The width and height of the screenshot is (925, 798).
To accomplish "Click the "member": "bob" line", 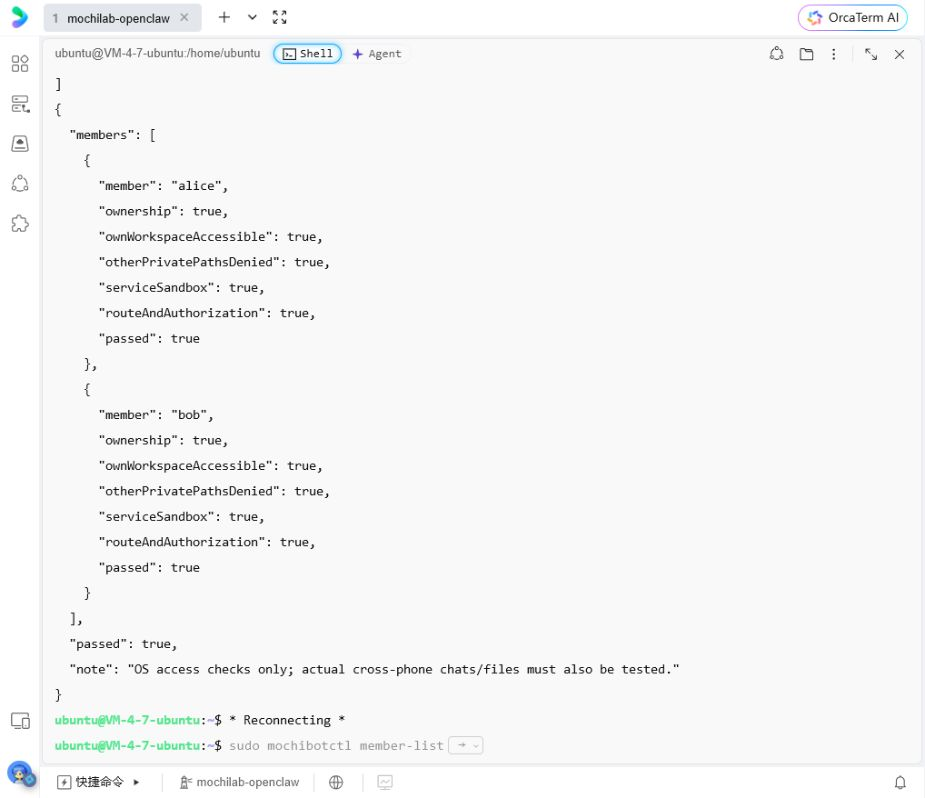I will 156,415.
